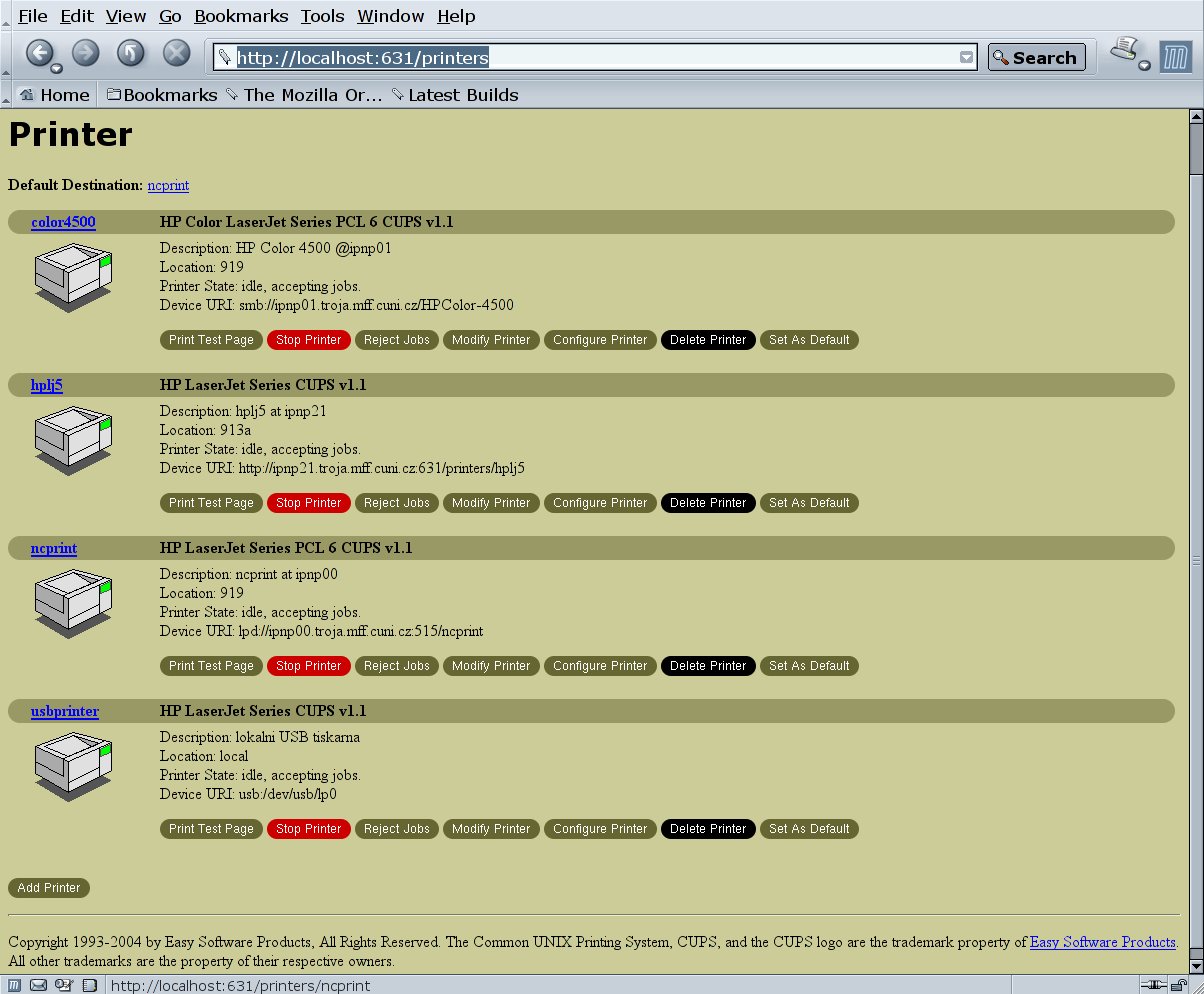The height and width of the screenshot is (994, 1204).
Task: Click the color4500 printer image icon
Action: [73, 277]
